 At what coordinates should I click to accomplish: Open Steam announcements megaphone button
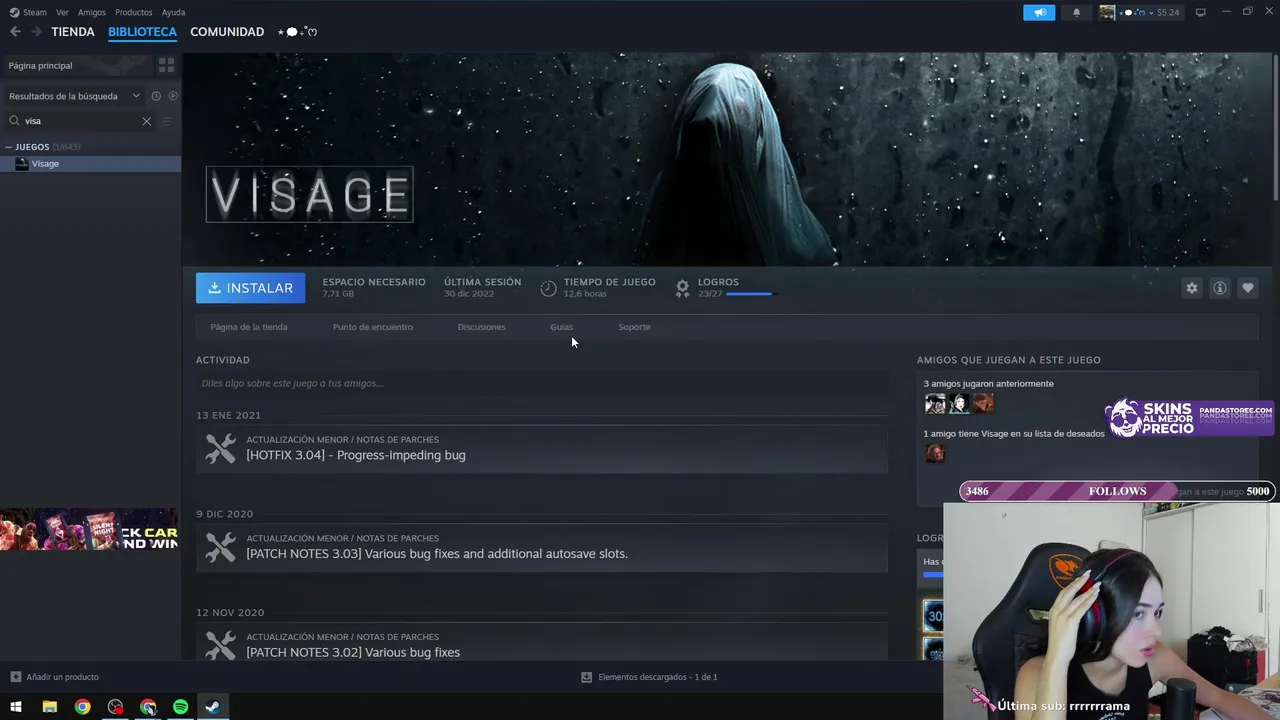[1039, 12]
